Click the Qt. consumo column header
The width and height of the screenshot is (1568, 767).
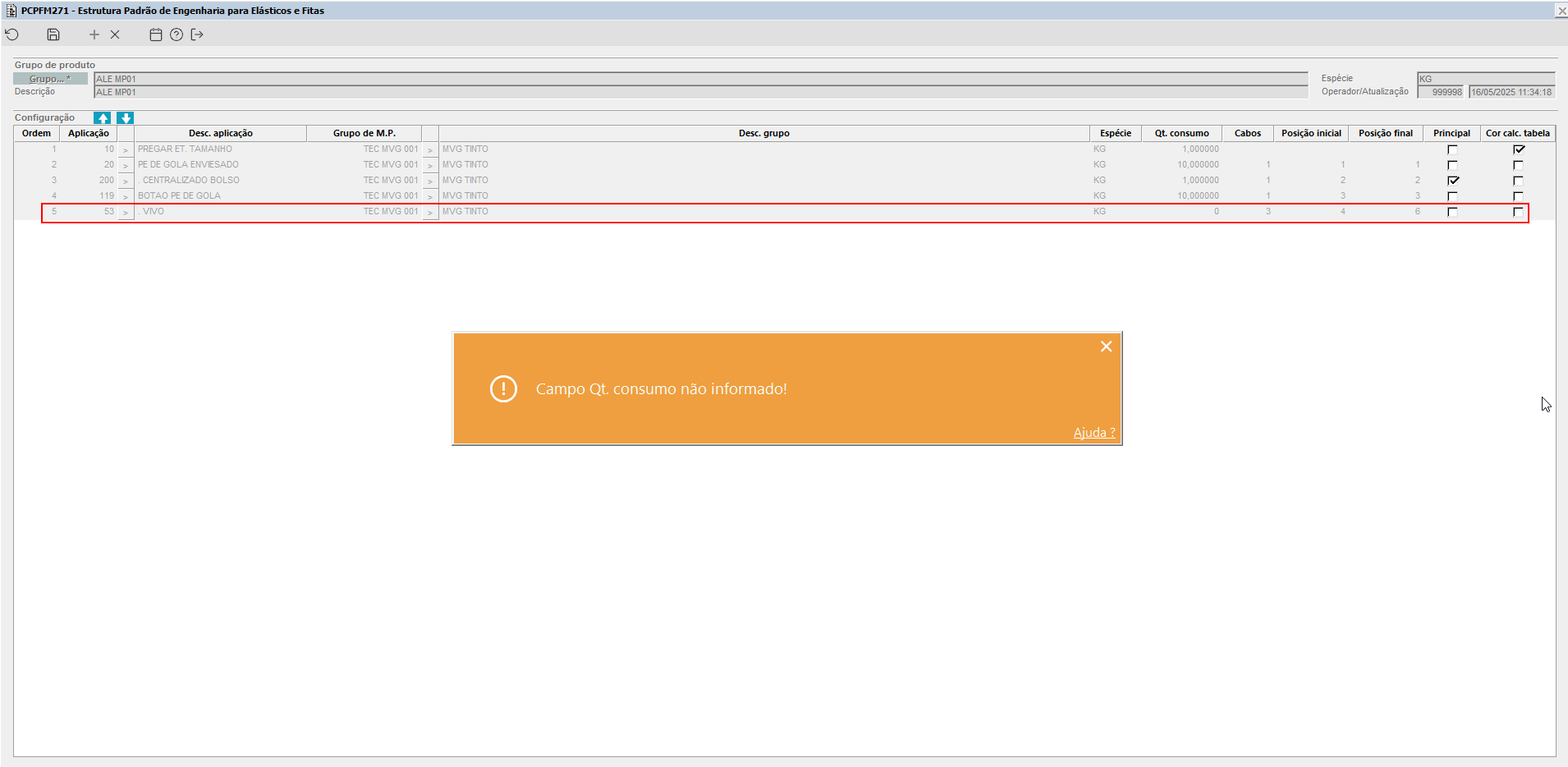(x=1182, y=133)
